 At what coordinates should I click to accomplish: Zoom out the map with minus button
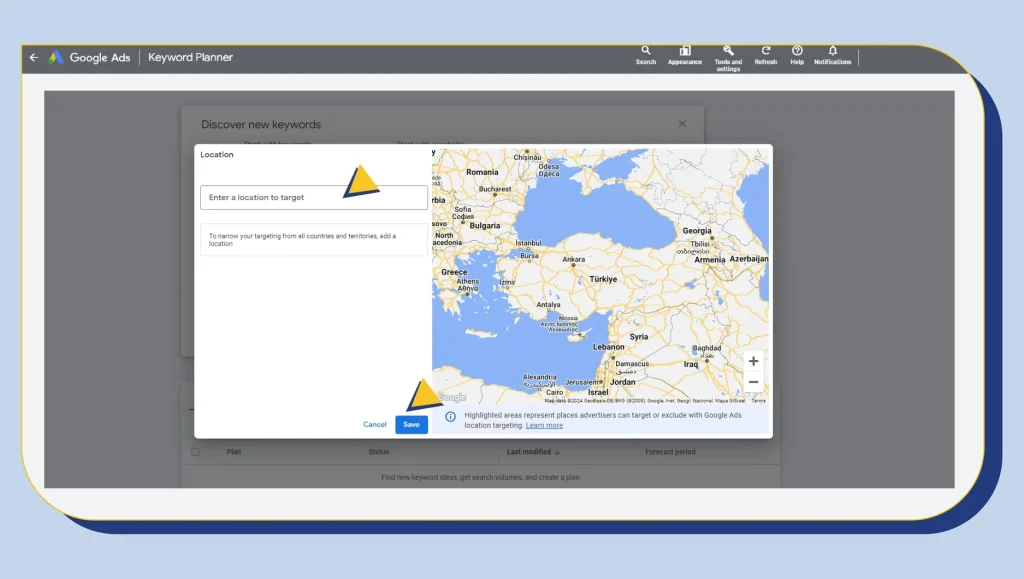pos(753,382)
